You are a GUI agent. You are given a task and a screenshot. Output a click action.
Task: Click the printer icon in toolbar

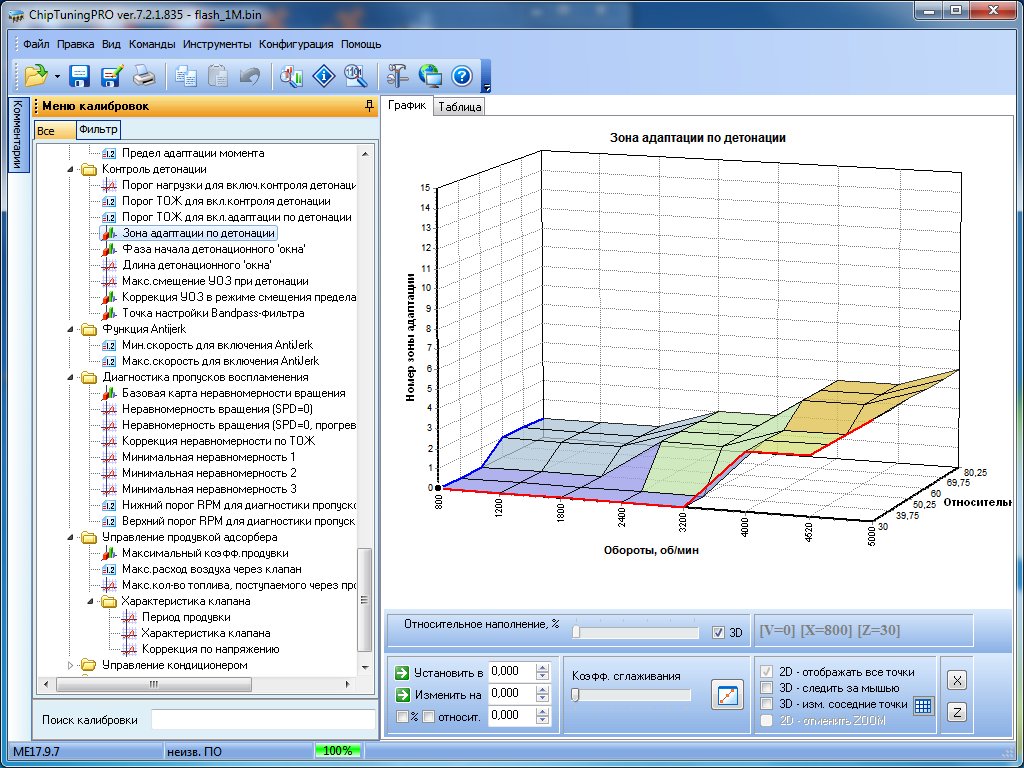pos(144,75)
